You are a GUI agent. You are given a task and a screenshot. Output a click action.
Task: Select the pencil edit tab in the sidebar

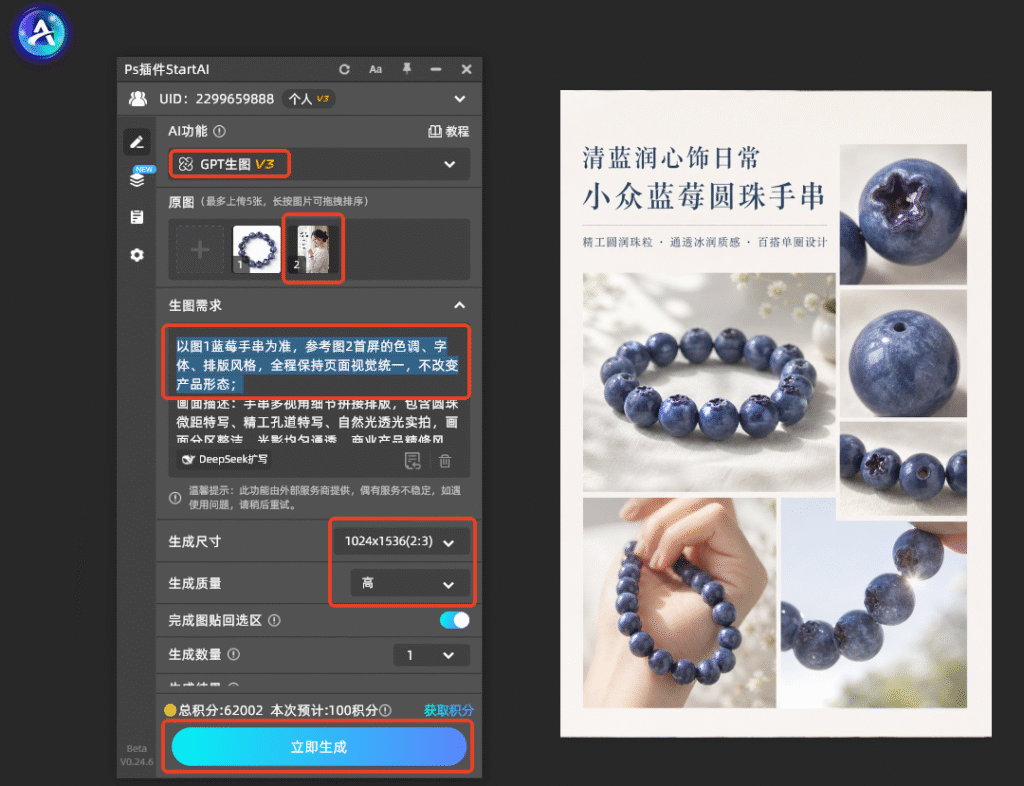pyautogui.click(x=136, y=142)
